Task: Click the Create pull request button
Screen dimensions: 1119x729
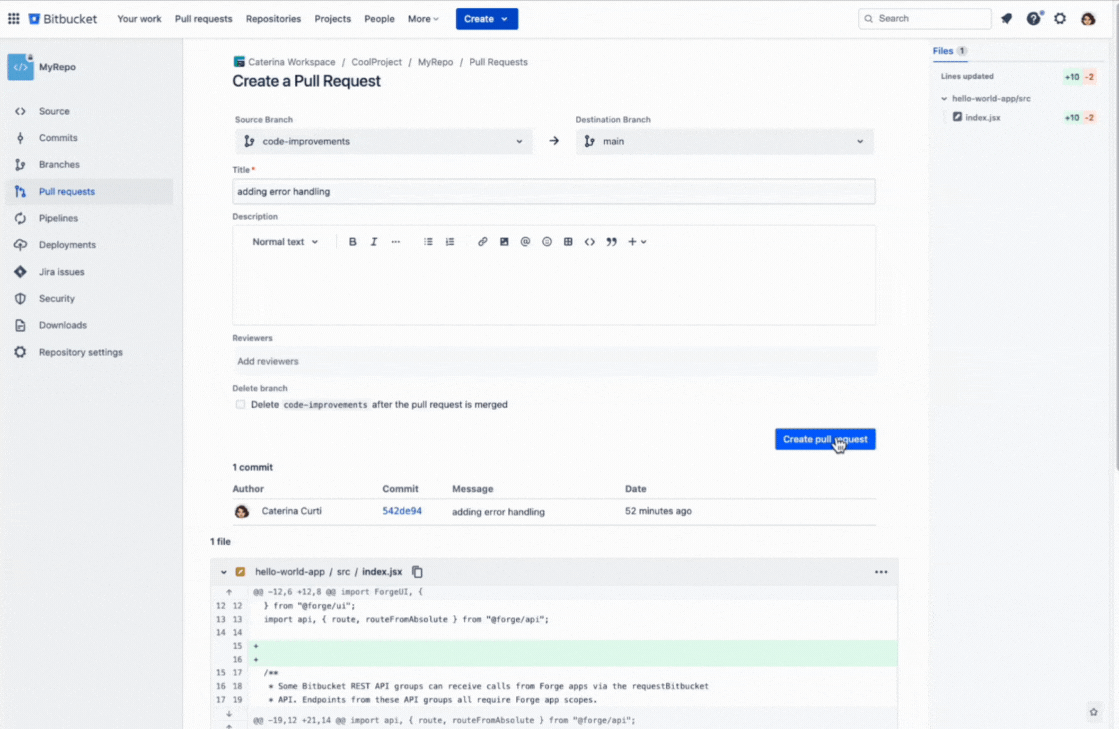Action: (825, 438)
